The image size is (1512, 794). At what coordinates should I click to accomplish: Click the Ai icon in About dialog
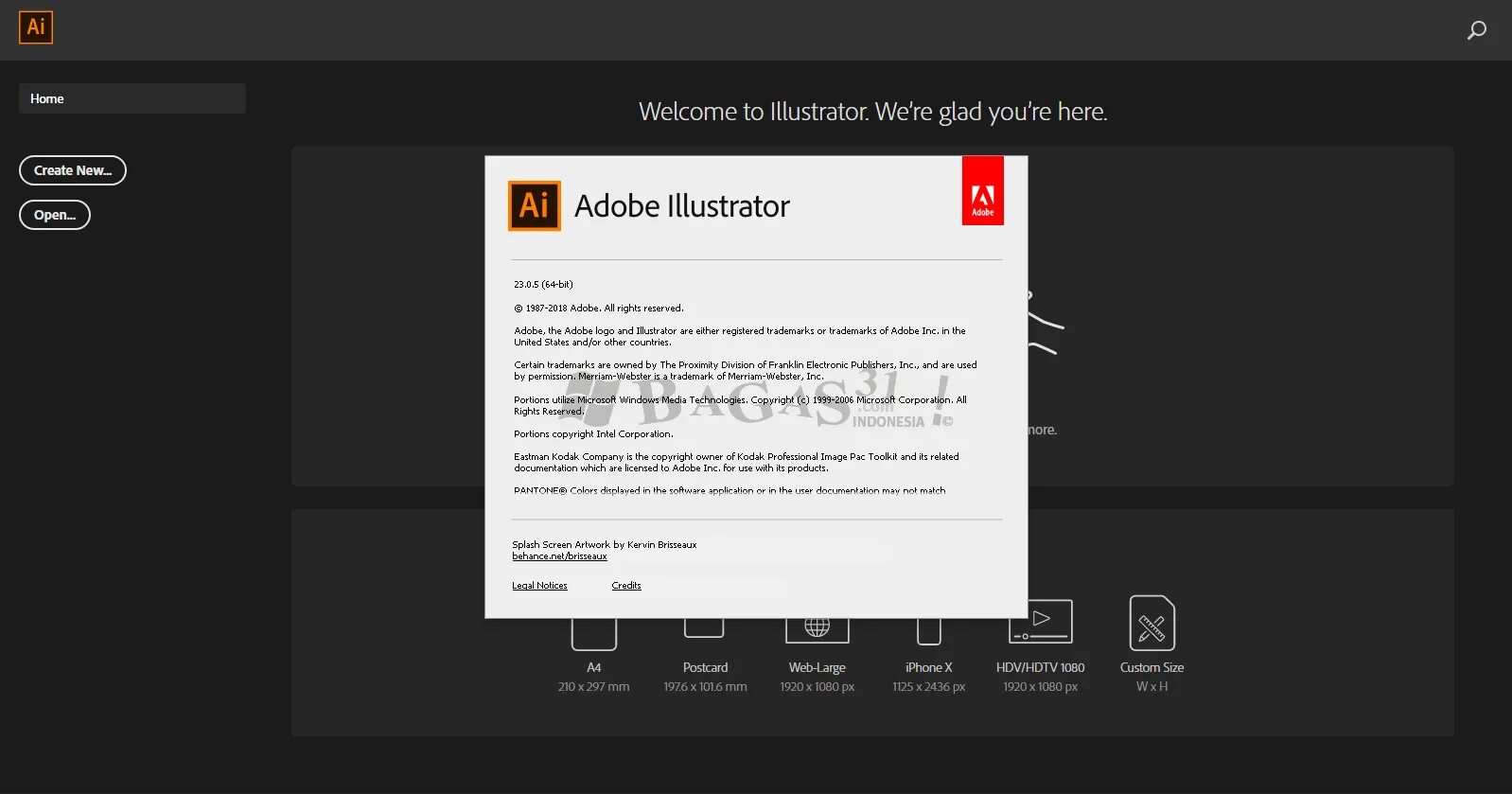point(535,205)
